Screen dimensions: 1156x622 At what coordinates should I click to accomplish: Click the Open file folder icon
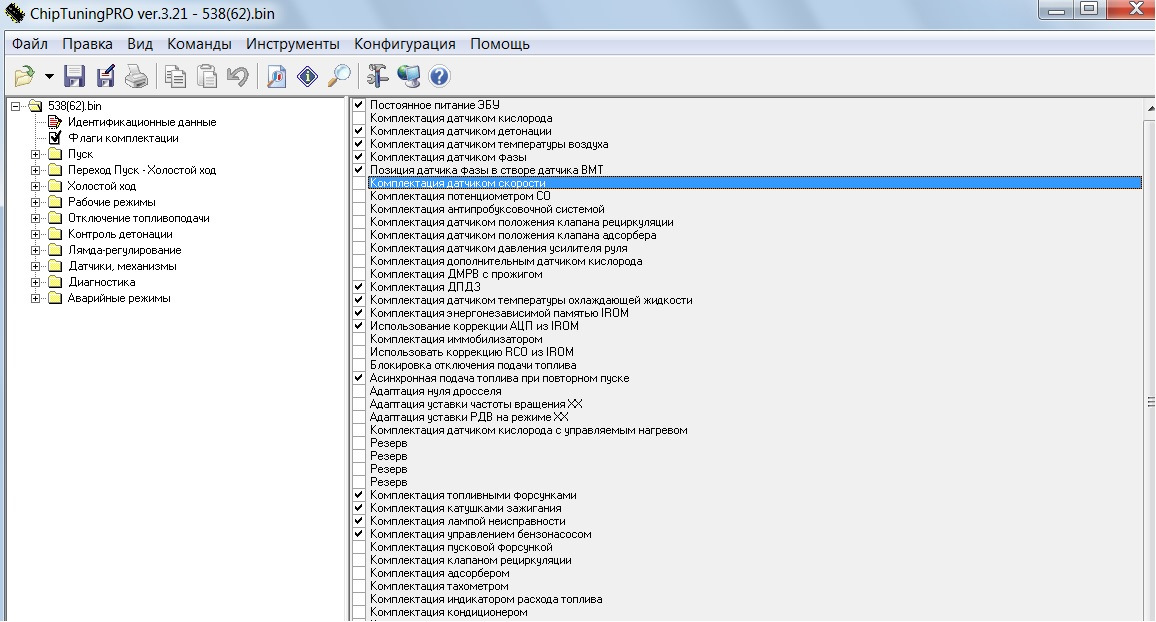(x=24, y=76)
